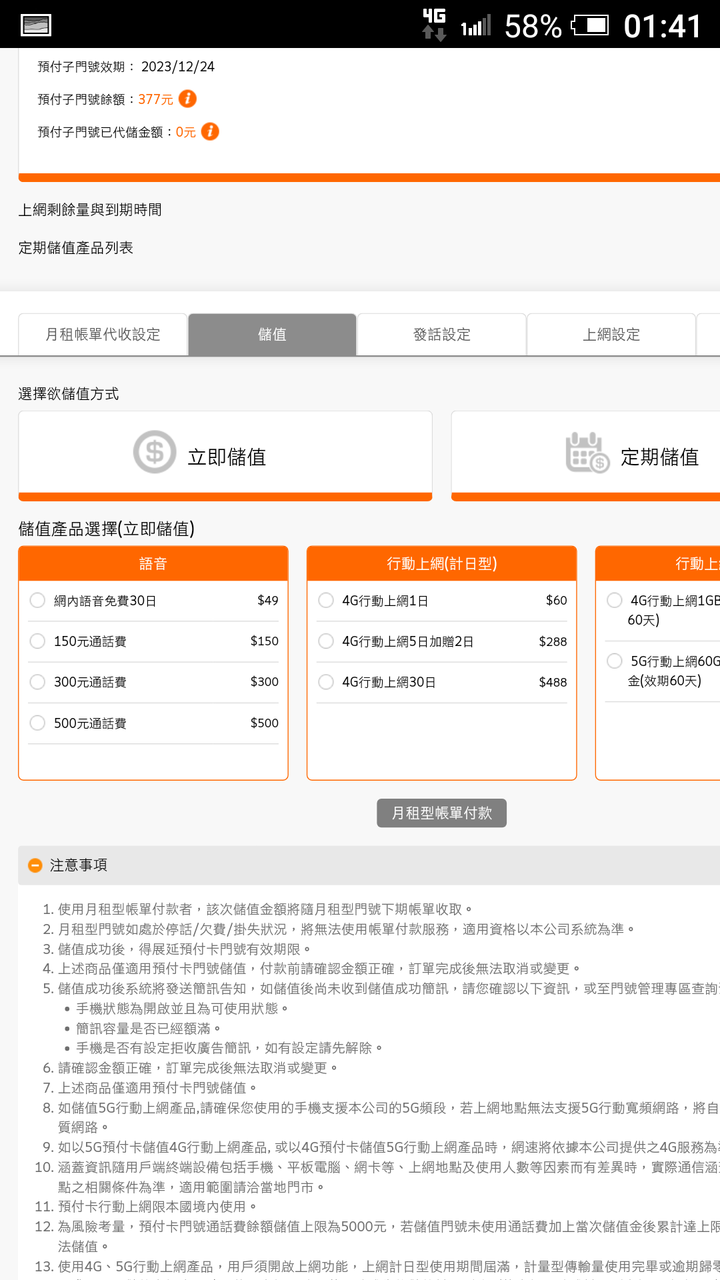Select 5G行動上網60G option
Screen dimensions: 720x1280
[662, 671]
